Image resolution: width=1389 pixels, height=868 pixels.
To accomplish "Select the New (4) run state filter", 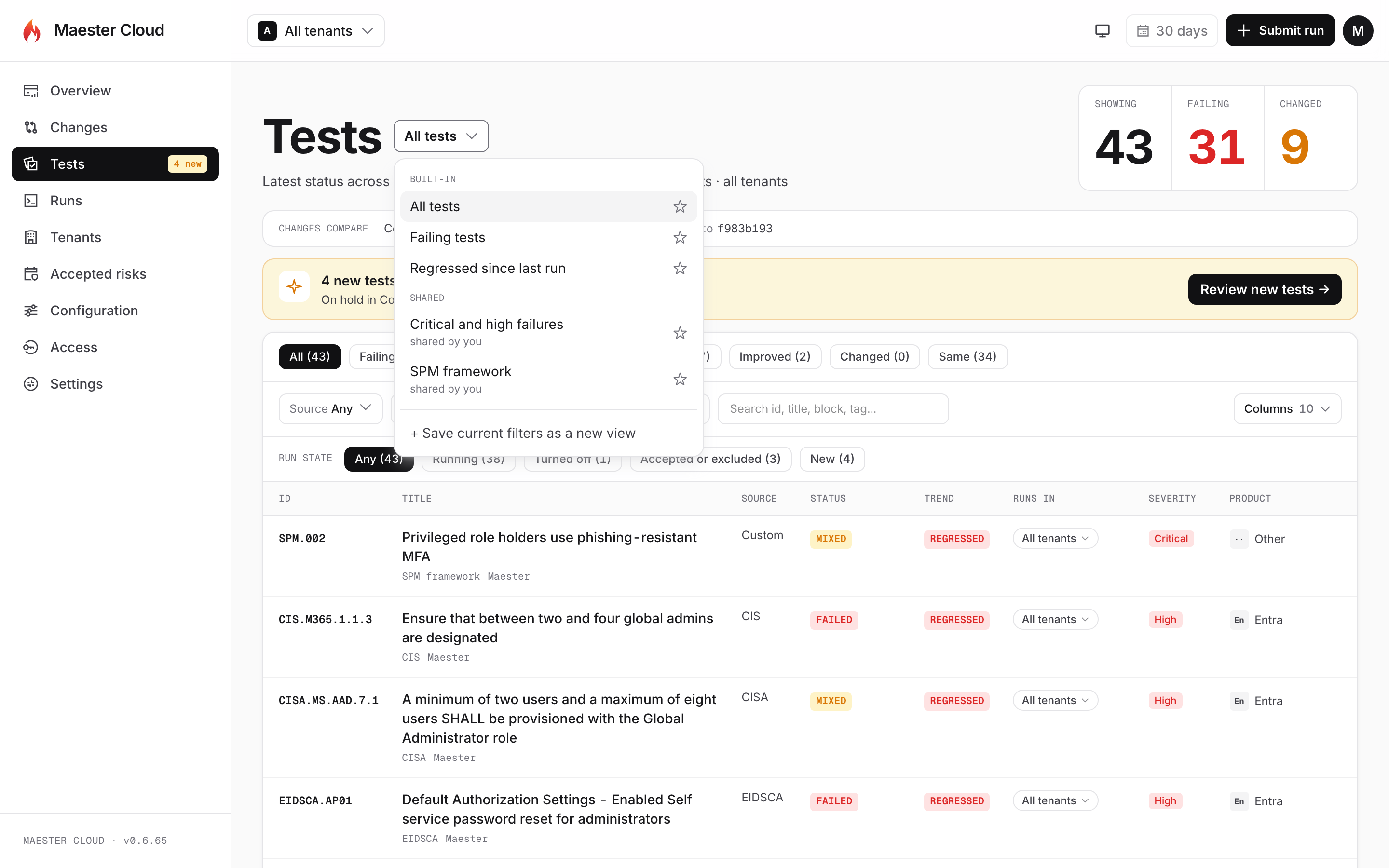I will click(x=831, y=459).
